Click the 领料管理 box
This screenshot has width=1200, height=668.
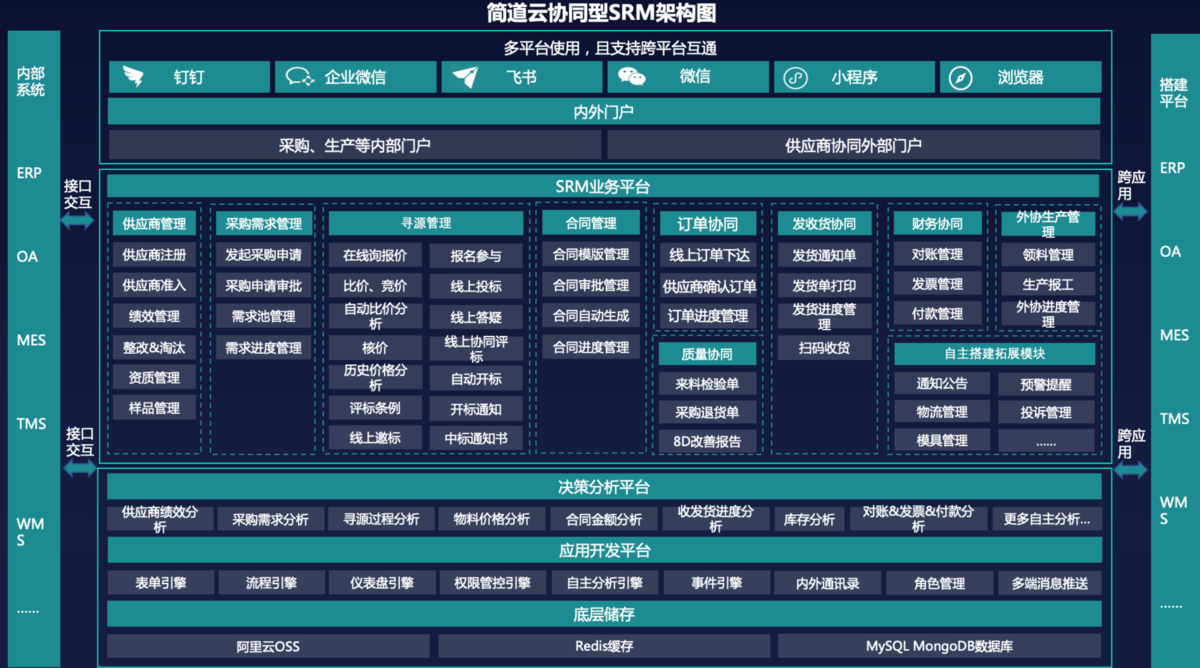[1048, 255]
